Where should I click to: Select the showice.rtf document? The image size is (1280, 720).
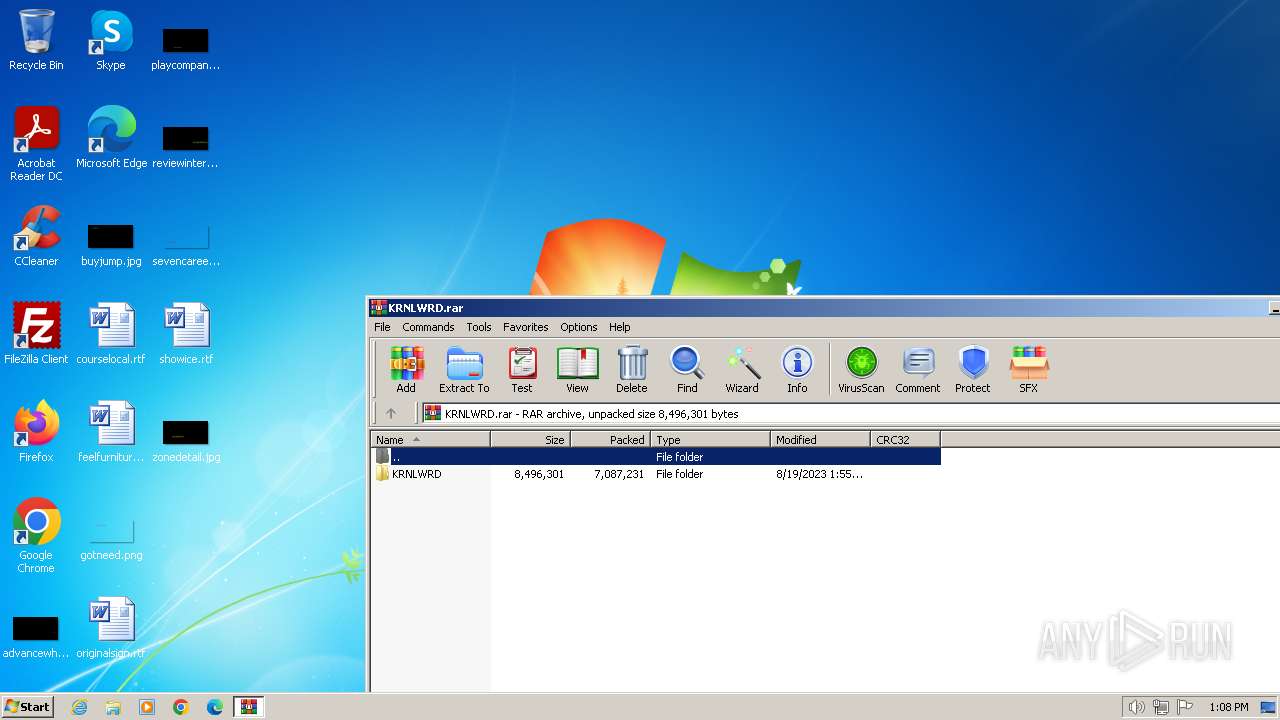(x=186, y=334)
